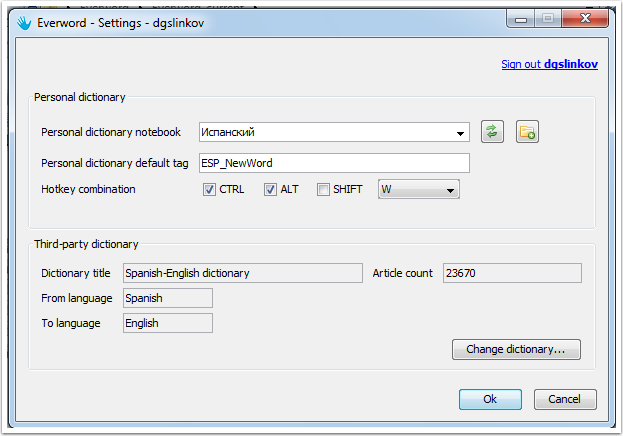Click the Personal dictionary default tag label
The width and height of the screenshot is (623, 436).
115,163
